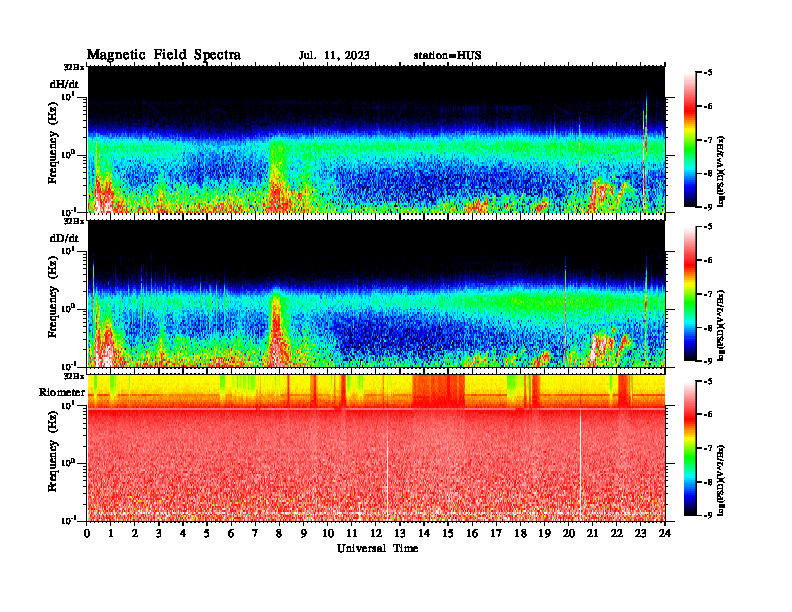Click the hour '4' tick label

[183, 533]
